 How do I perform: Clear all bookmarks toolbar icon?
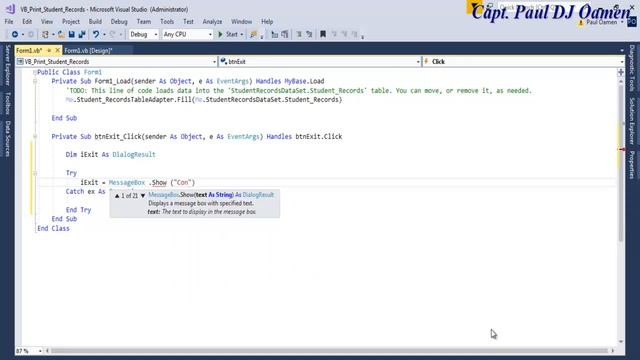coord(354,35)
